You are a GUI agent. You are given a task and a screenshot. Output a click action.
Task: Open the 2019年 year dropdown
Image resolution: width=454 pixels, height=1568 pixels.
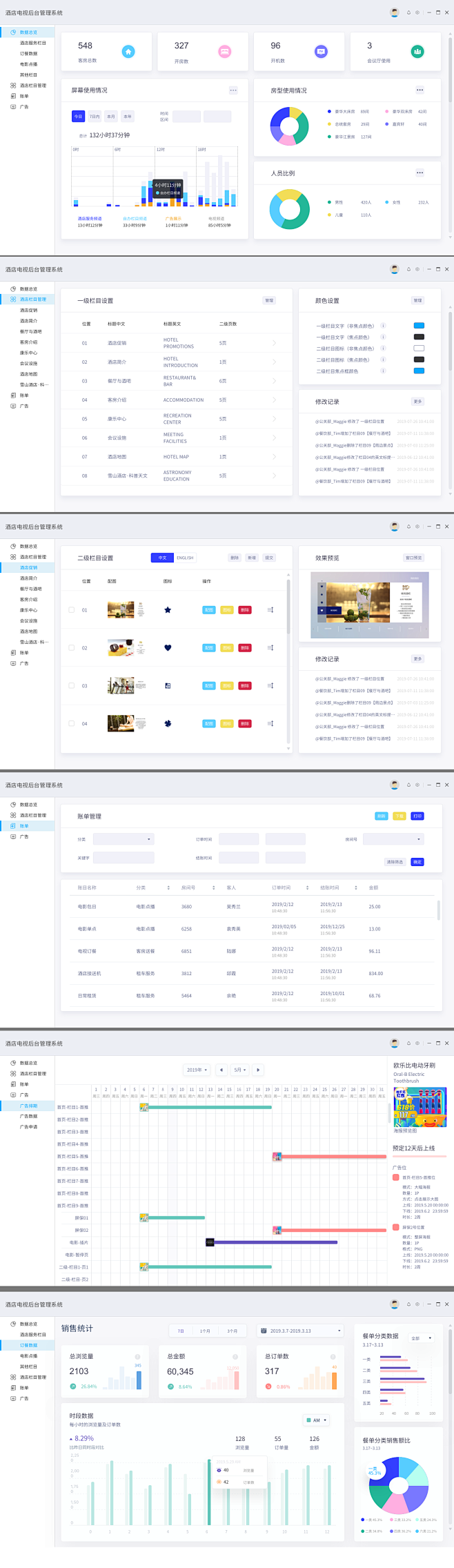tap(197, 1070)
